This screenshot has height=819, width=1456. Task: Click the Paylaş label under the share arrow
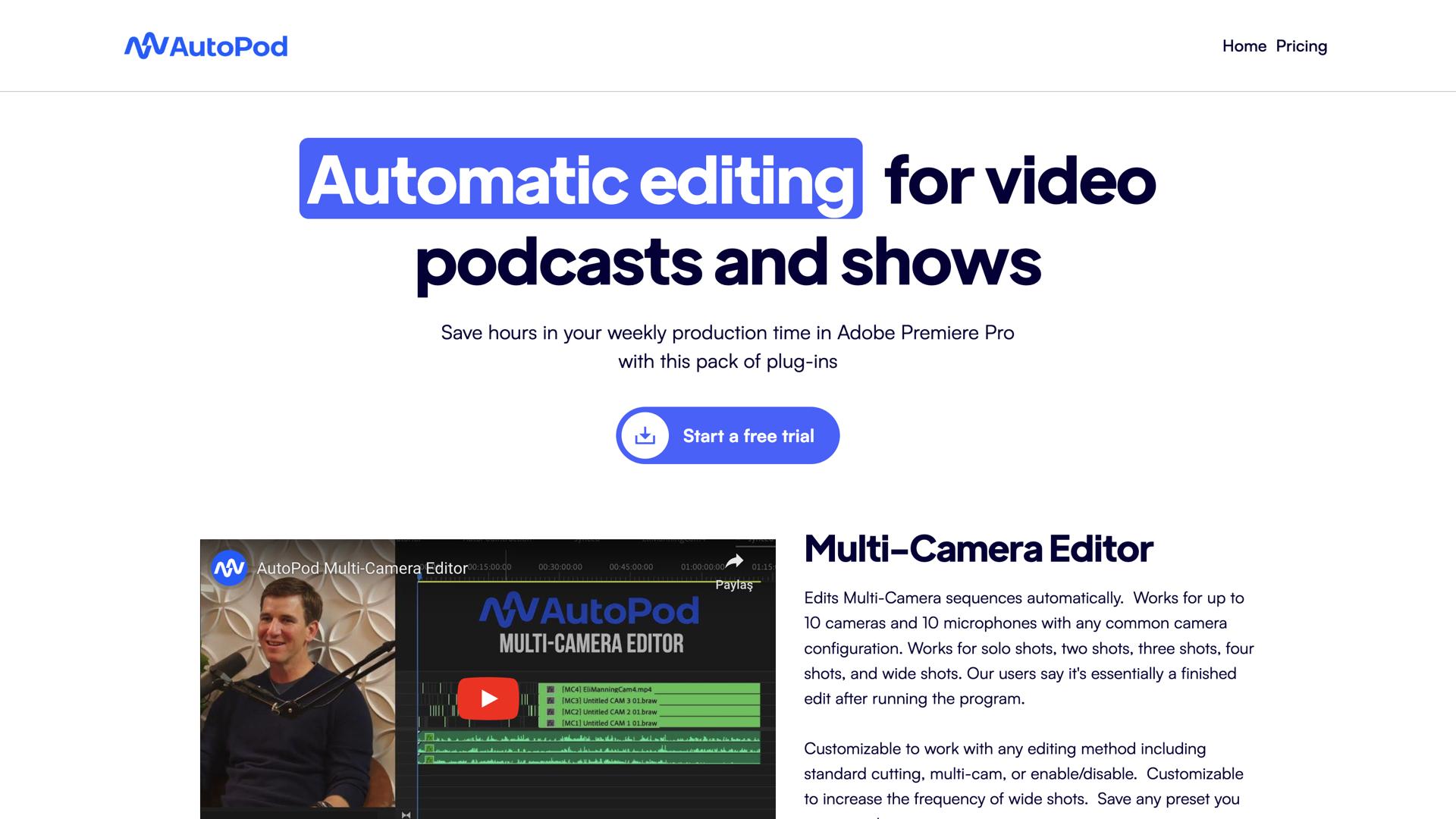pos(734,585)
